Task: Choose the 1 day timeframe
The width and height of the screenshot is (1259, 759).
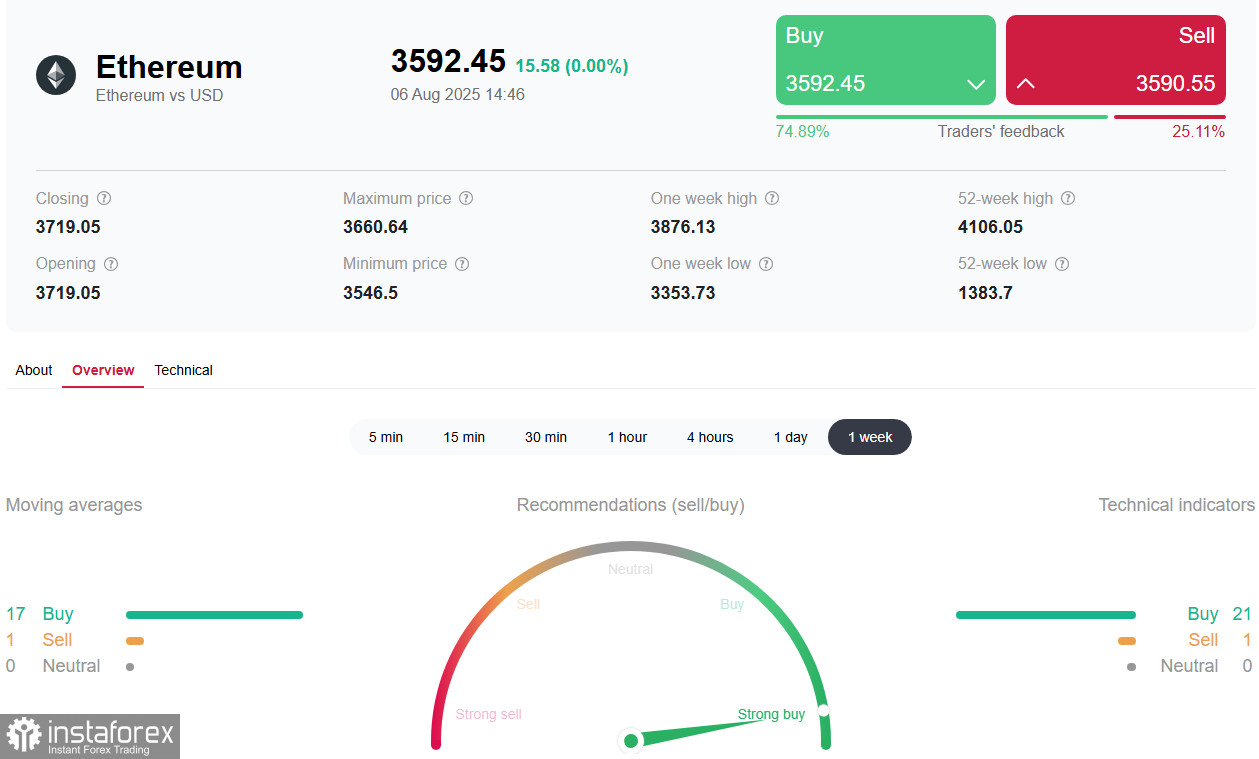Action: pyautogui.click(x=790, y=437)
